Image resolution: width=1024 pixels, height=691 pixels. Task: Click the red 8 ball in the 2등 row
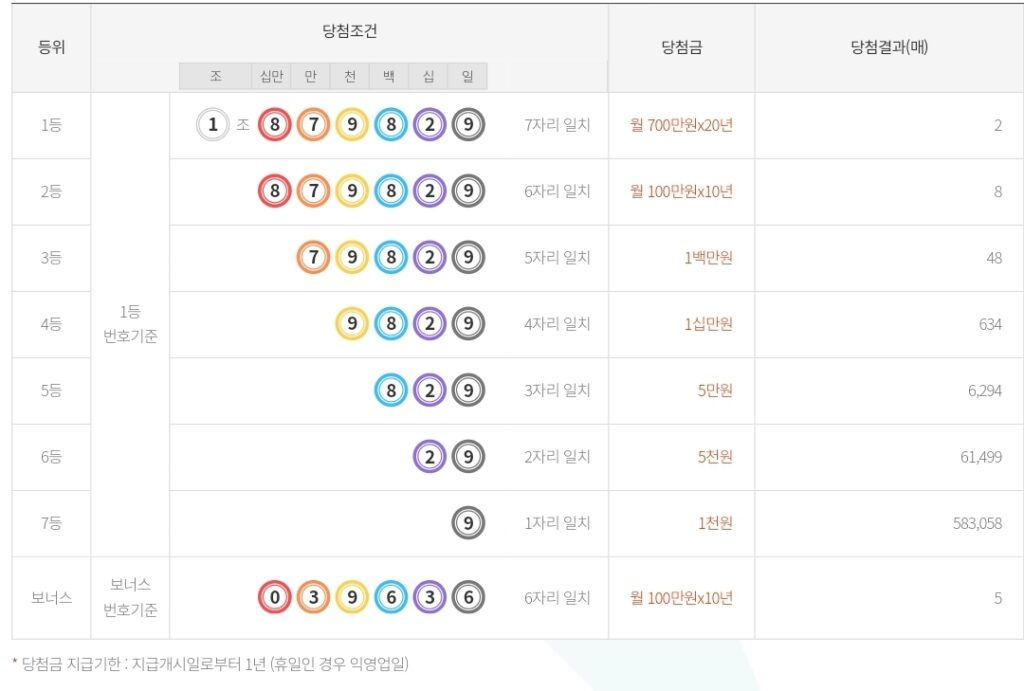274,191
